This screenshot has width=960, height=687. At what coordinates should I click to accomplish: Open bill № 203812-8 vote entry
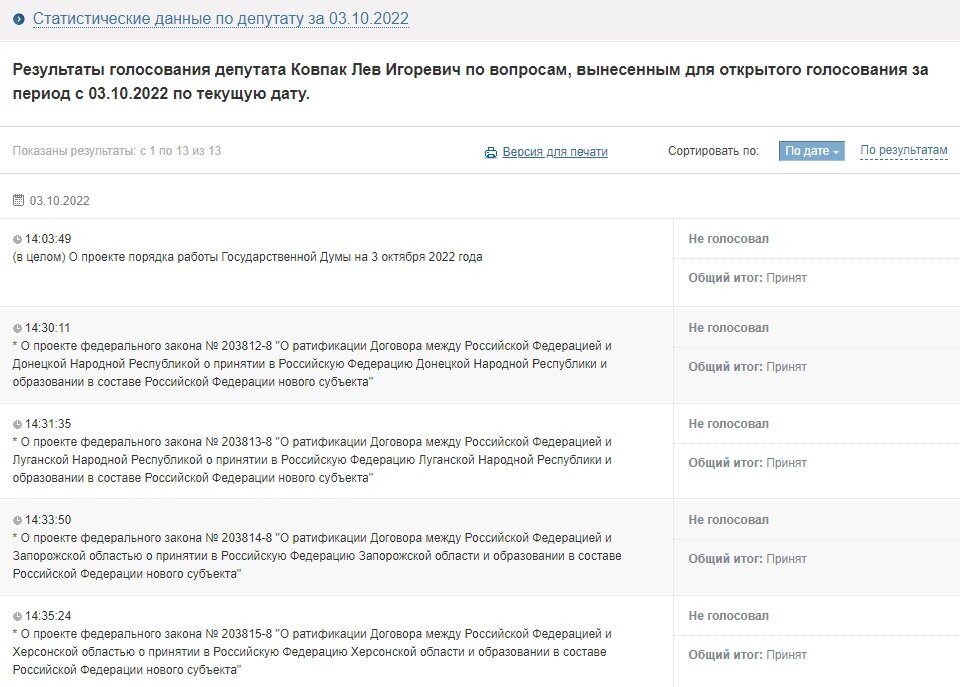[311, 364]
